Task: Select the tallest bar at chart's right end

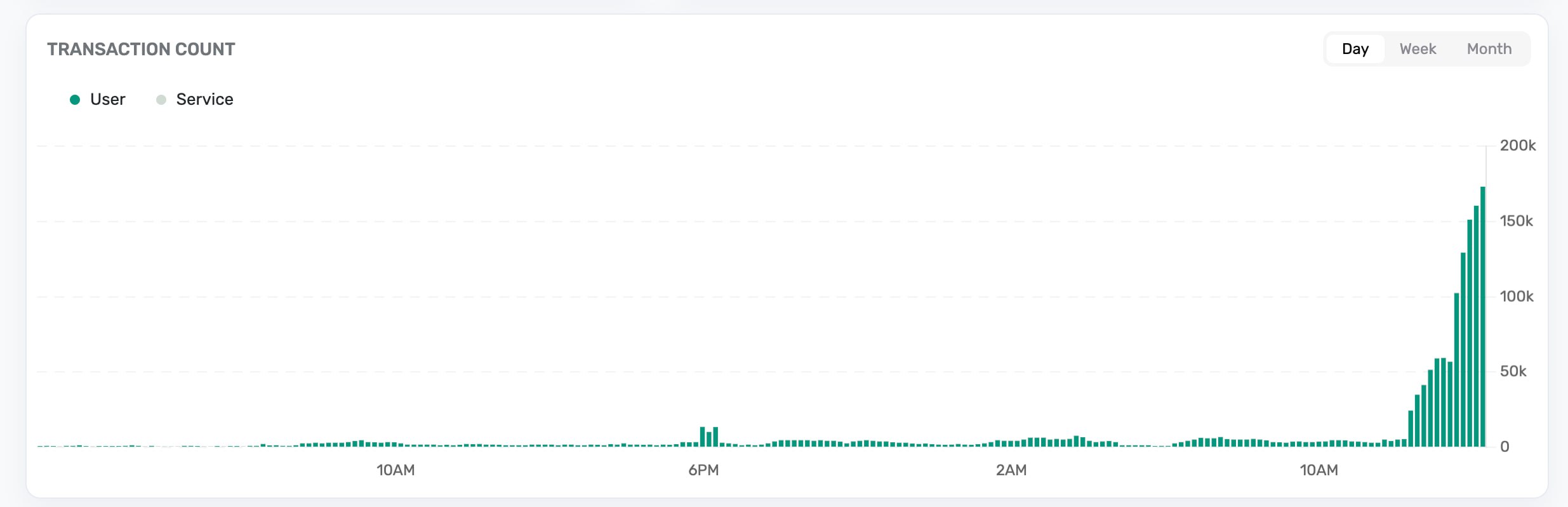Action: point(1483,318)
